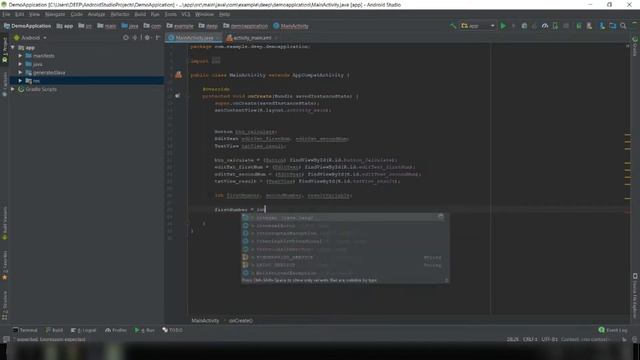Click the class gutter icon beside MainActivity declaration
Screen dimensions: 640x360
coord(178,75)
